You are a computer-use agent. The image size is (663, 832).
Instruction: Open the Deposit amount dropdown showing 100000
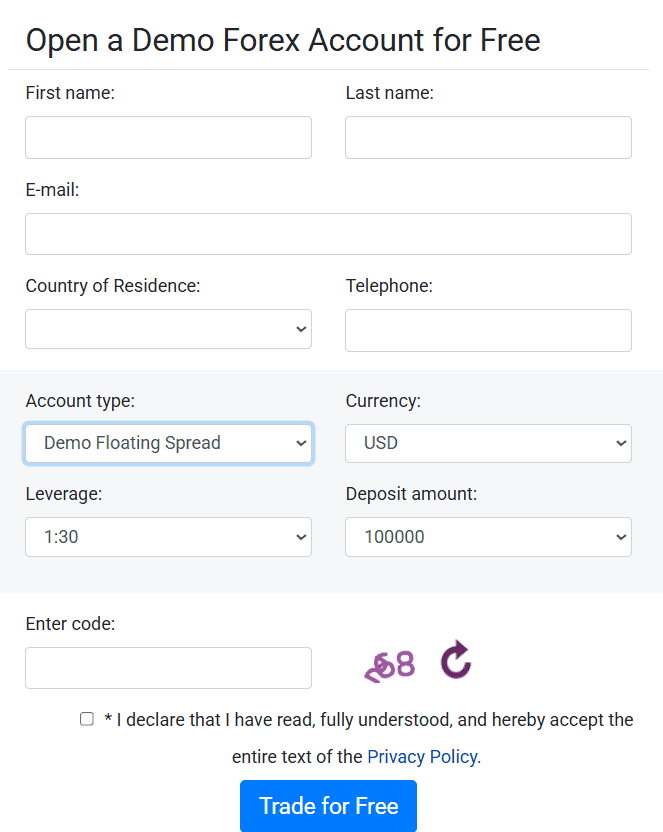[x=488, y=537]
